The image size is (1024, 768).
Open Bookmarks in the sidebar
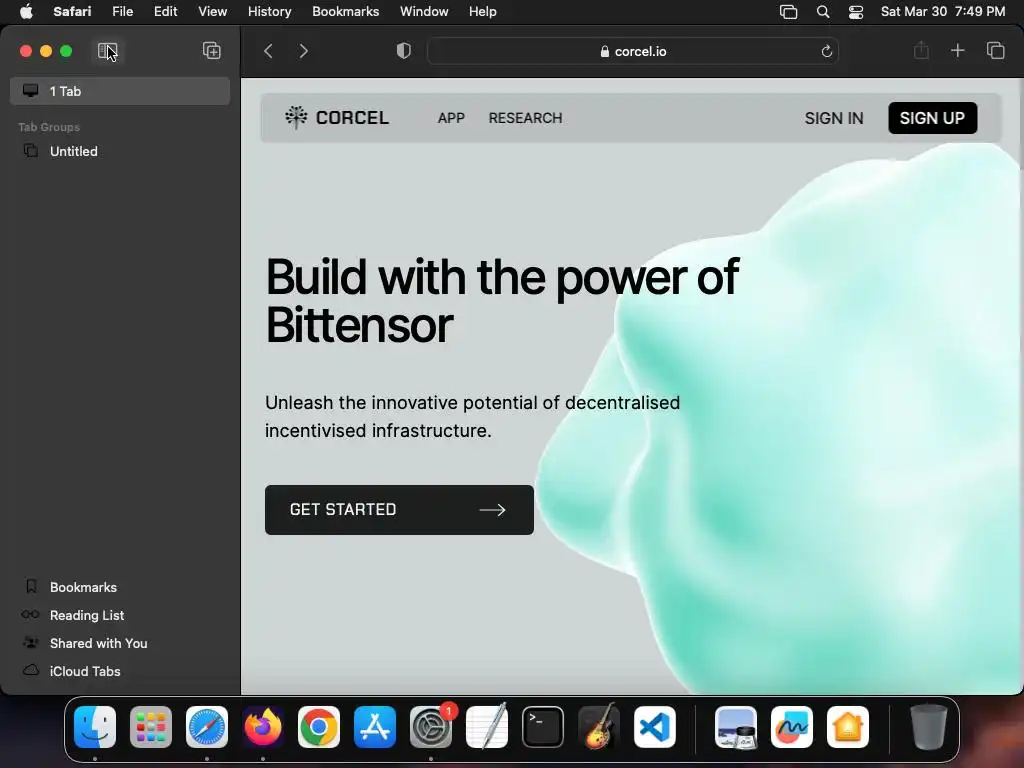pos(120,587)
